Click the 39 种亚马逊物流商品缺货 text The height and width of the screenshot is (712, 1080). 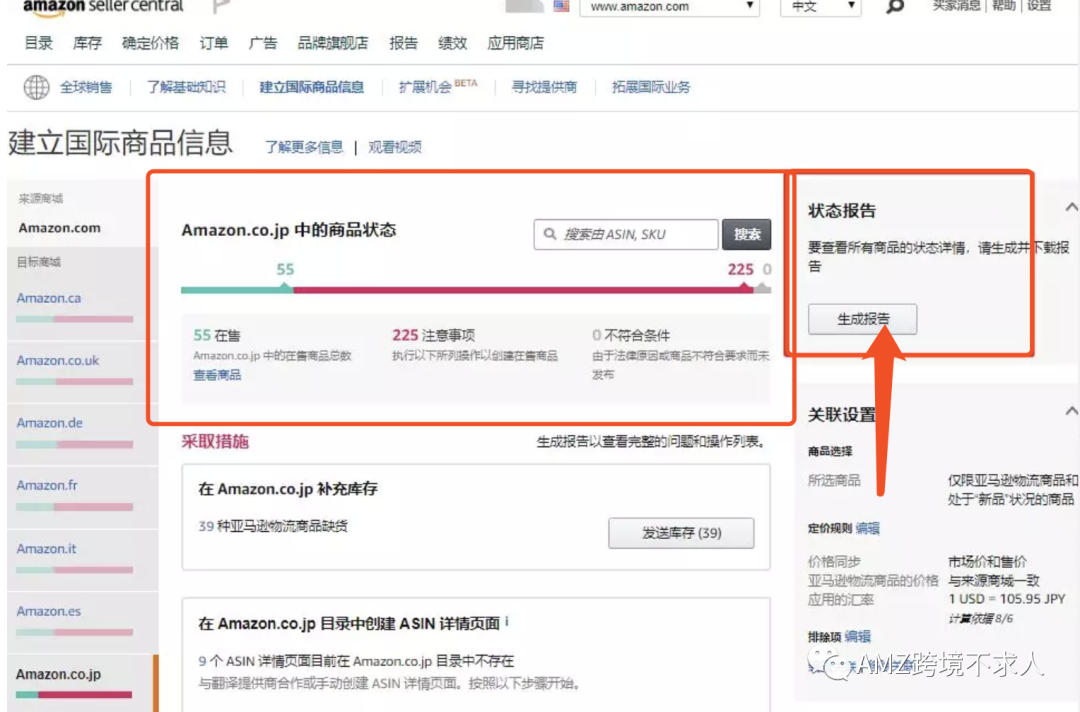(273, 526)
